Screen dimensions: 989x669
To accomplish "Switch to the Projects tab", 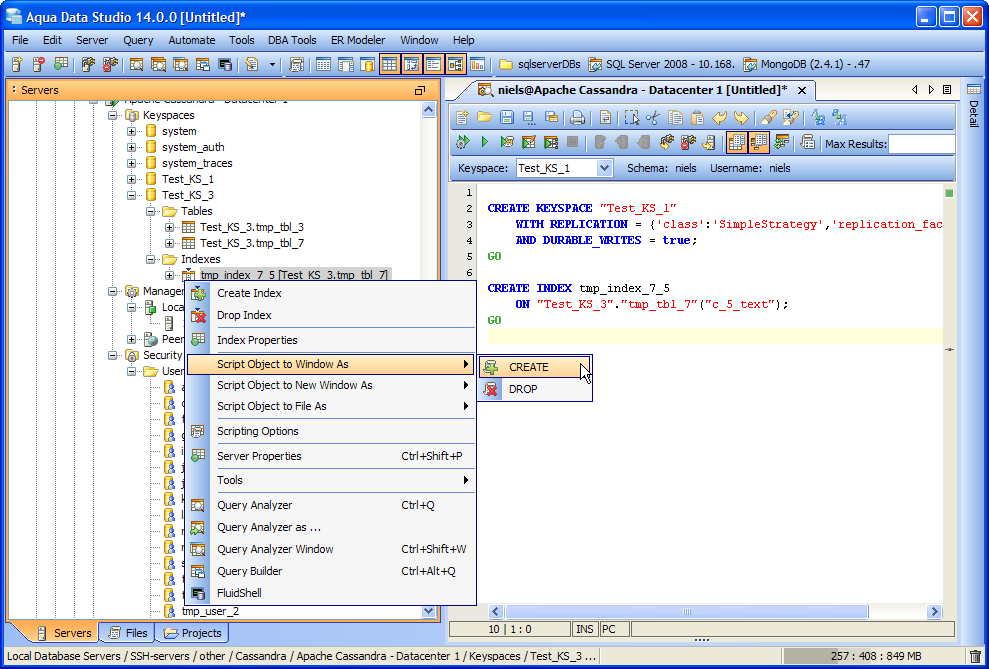I will point(192,633).
